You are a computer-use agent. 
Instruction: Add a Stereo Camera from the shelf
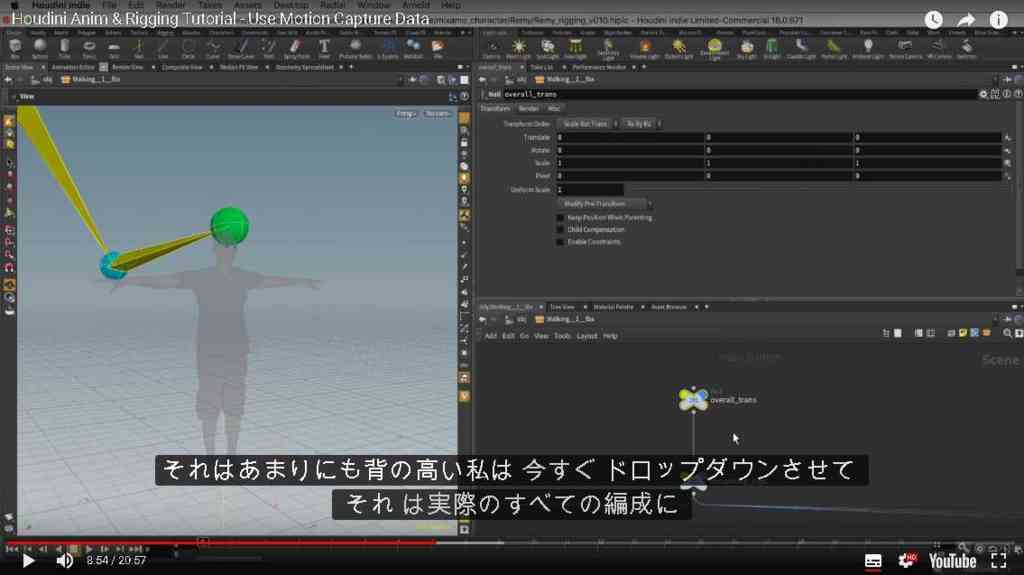[x=904, y=48]
